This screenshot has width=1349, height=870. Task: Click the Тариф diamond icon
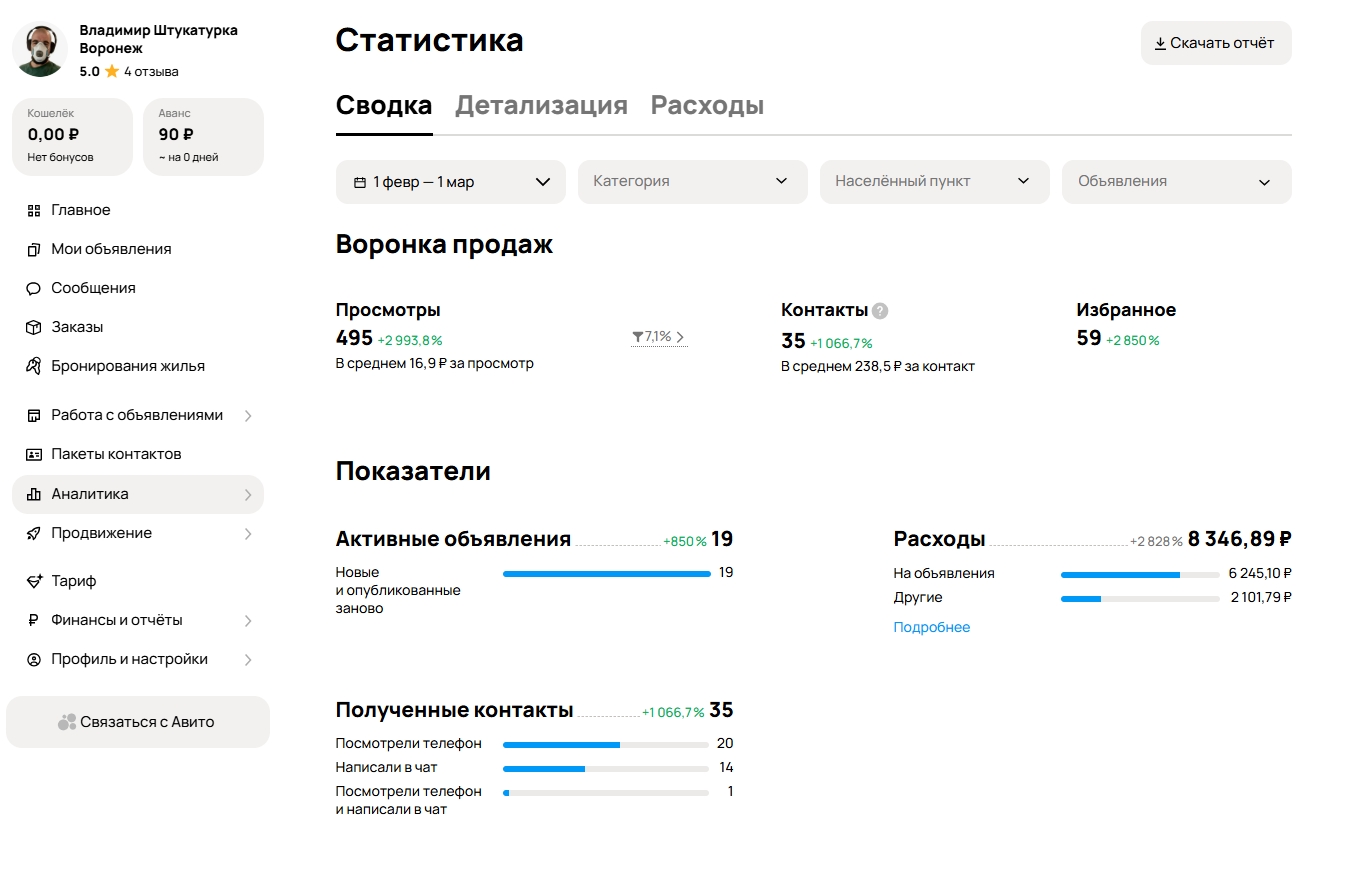point(33,582)
